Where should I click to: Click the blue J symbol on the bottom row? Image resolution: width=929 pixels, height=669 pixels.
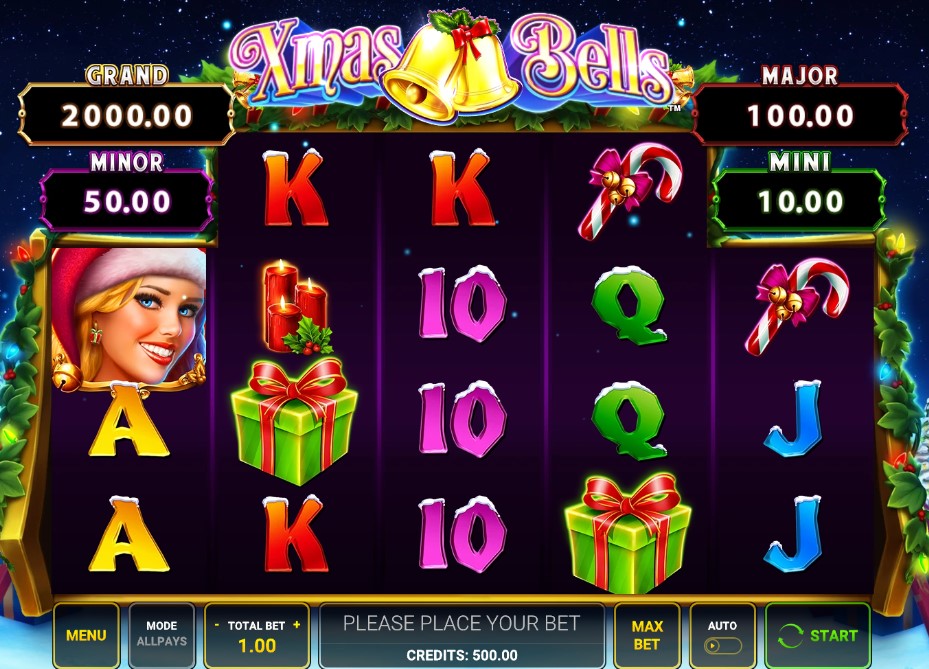795,533
